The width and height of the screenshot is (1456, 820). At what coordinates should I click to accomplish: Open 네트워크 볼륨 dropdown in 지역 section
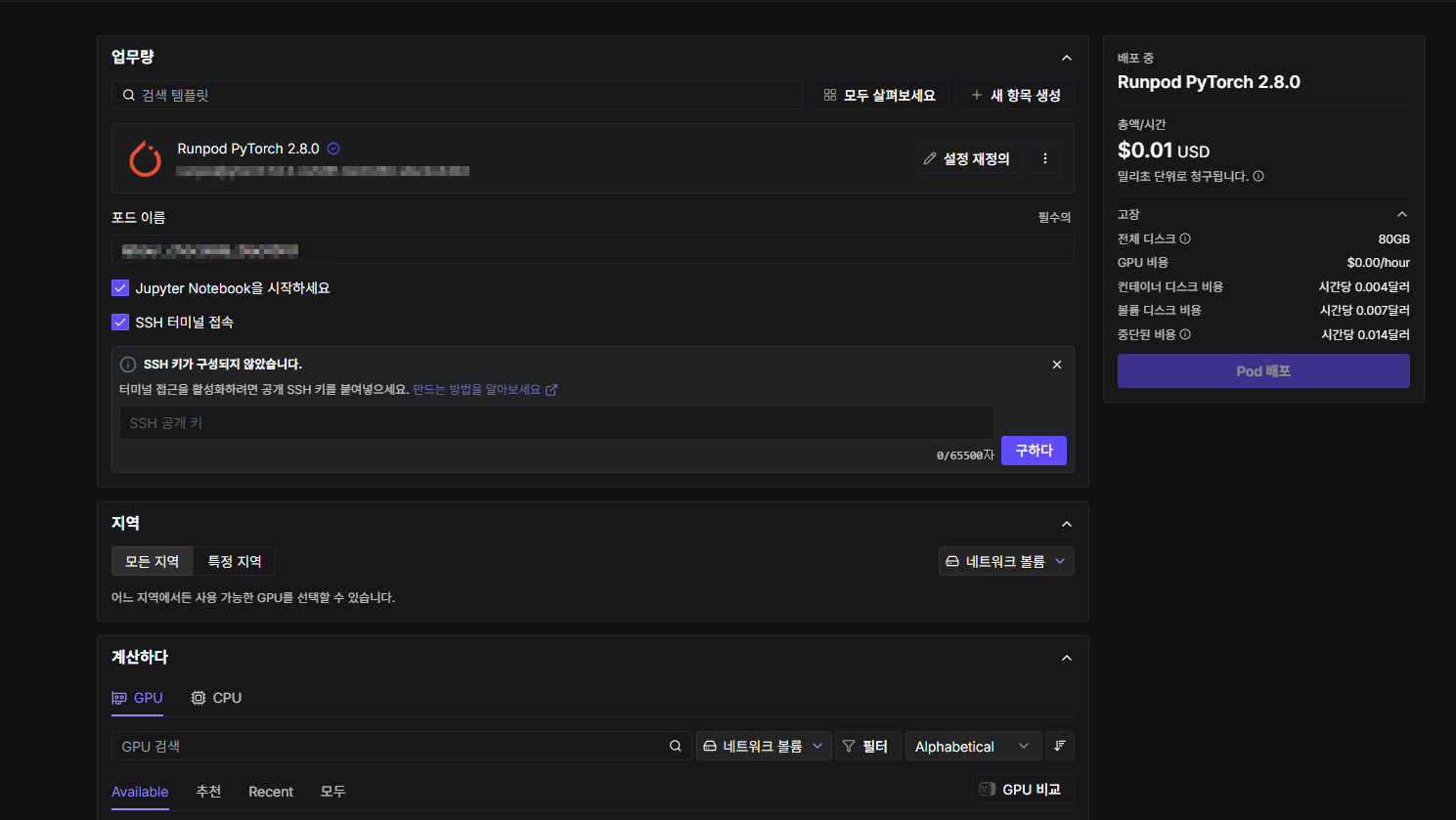(1006, 561)
